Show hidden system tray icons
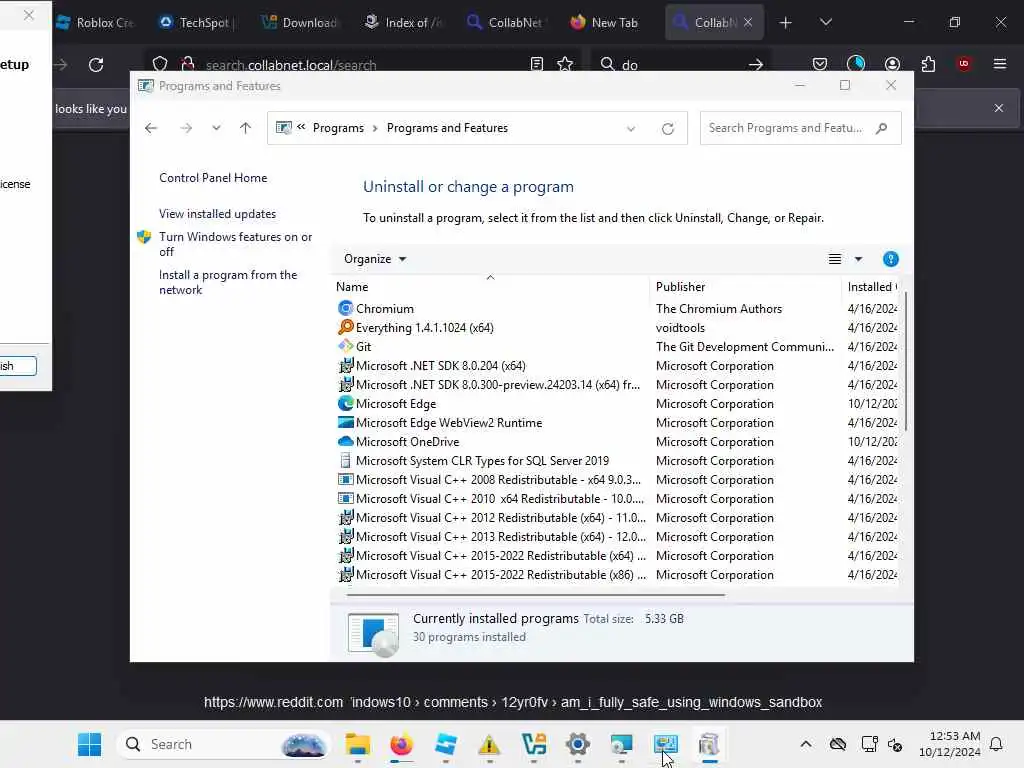Screen dimensions: 1024x768 [806, 744]
